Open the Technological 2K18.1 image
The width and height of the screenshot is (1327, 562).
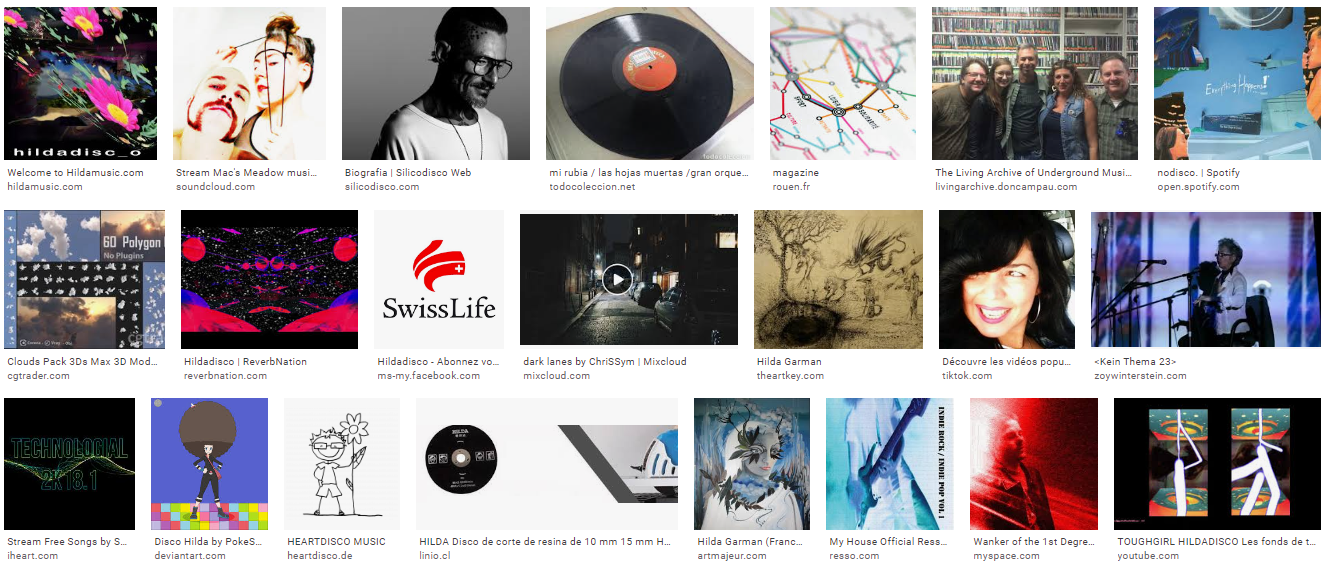click(70, 464)
